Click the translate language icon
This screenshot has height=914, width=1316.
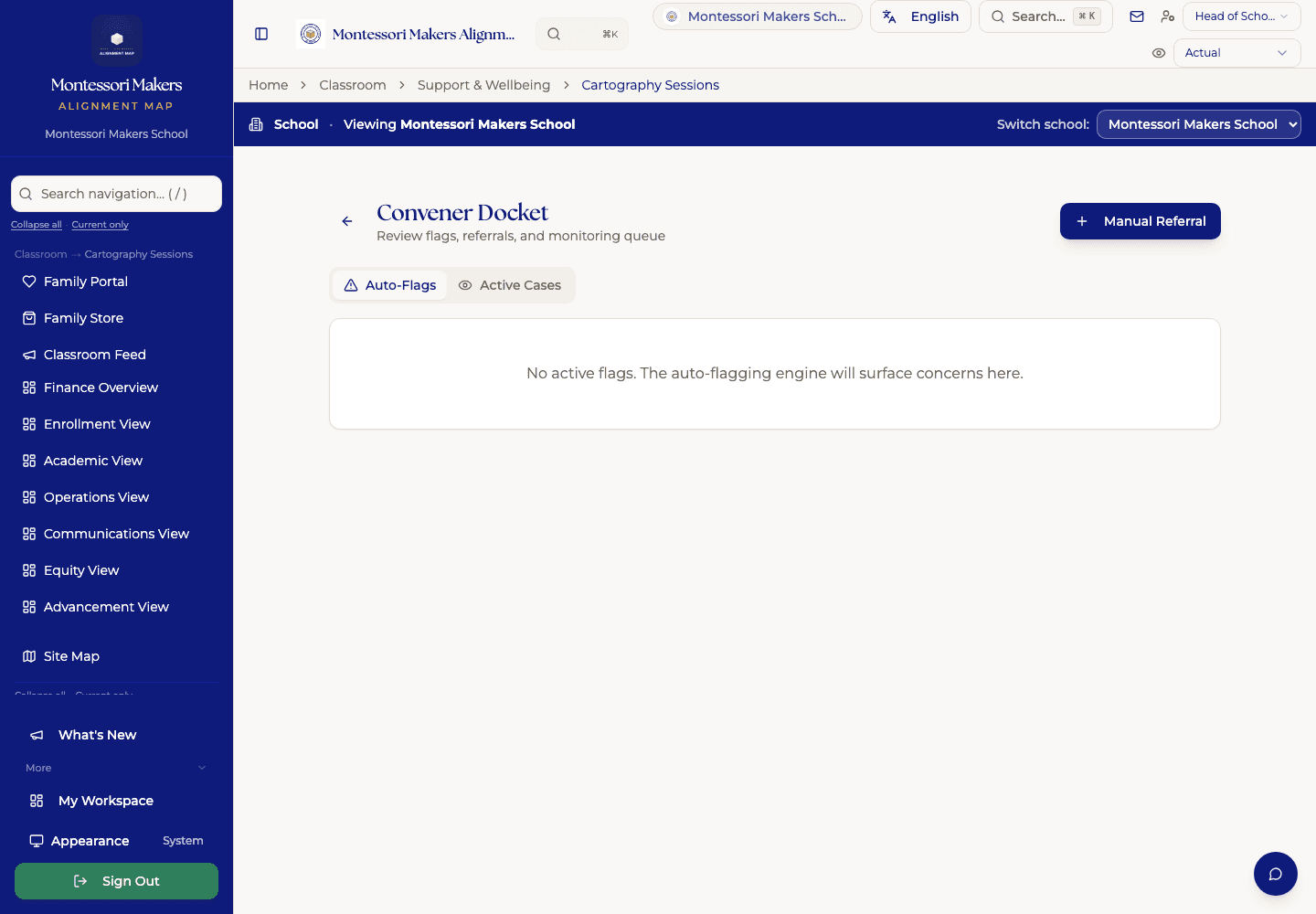coord(889,16)
